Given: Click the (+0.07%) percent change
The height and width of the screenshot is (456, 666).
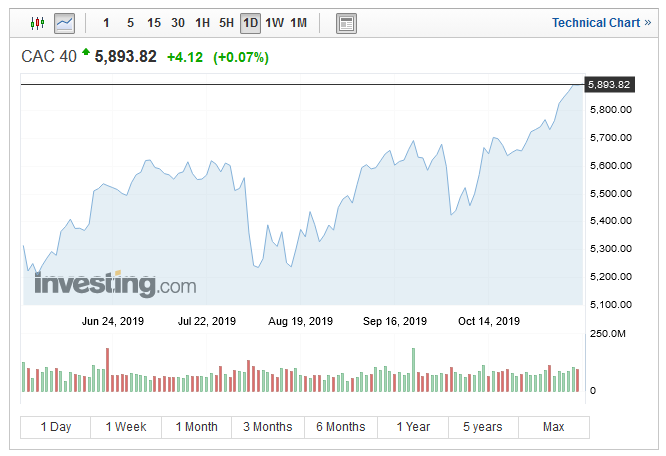Looking at the screenshot, I should click(241, 57).
